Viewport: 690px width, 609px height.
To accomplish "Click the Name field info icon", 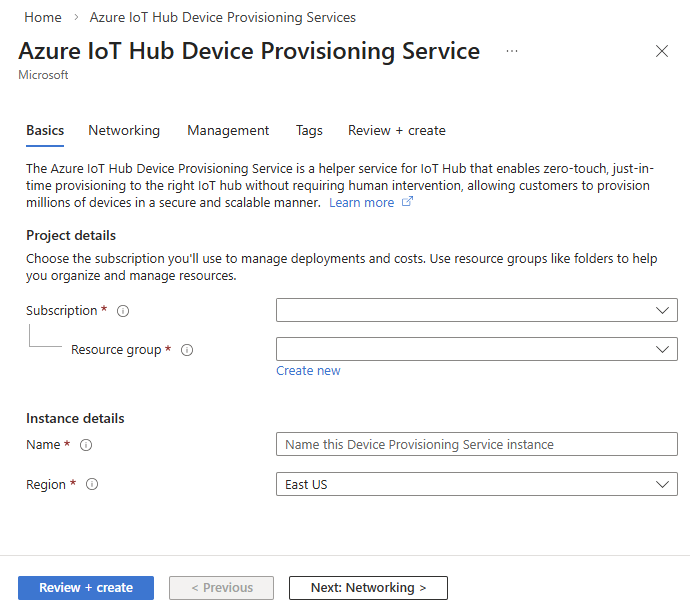I will pos(86,445).
